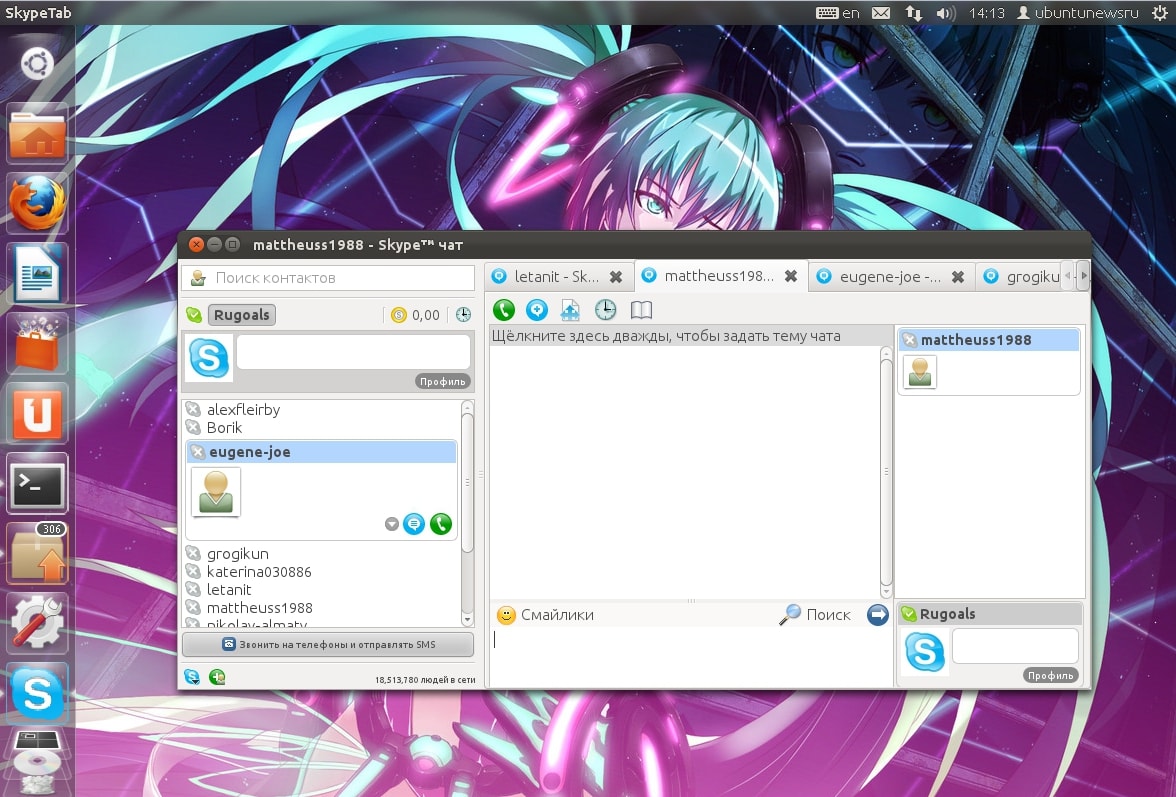Viewport: 1176px width, 797px height.
Task: Click the open book icon in chat toolbar
Action: click(x=641, y=310)
